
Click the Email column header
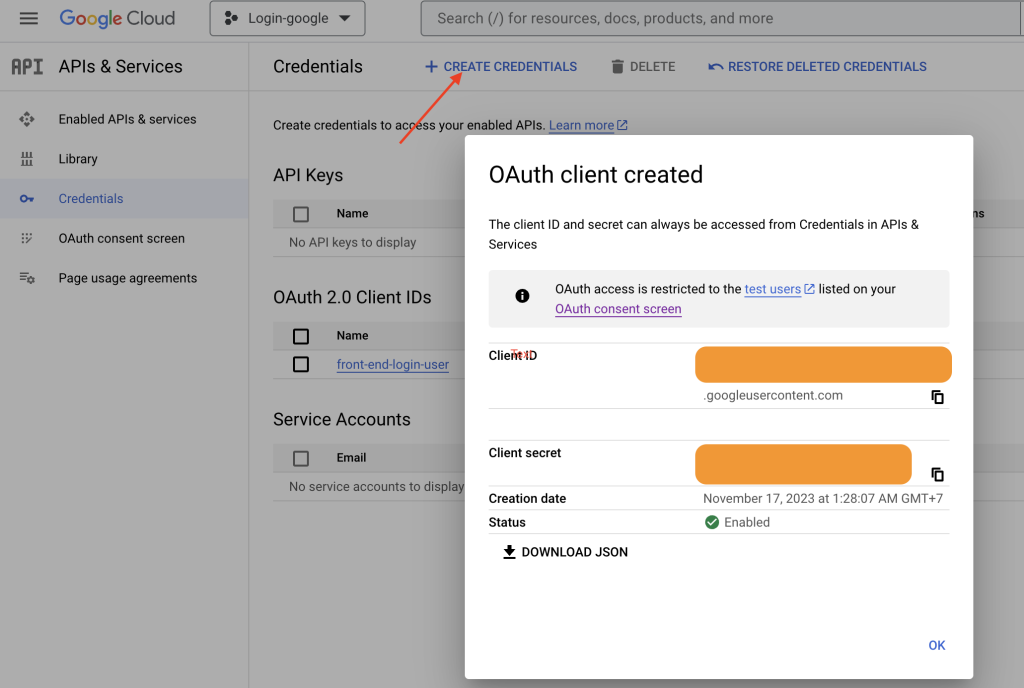(x=351, y=458)
